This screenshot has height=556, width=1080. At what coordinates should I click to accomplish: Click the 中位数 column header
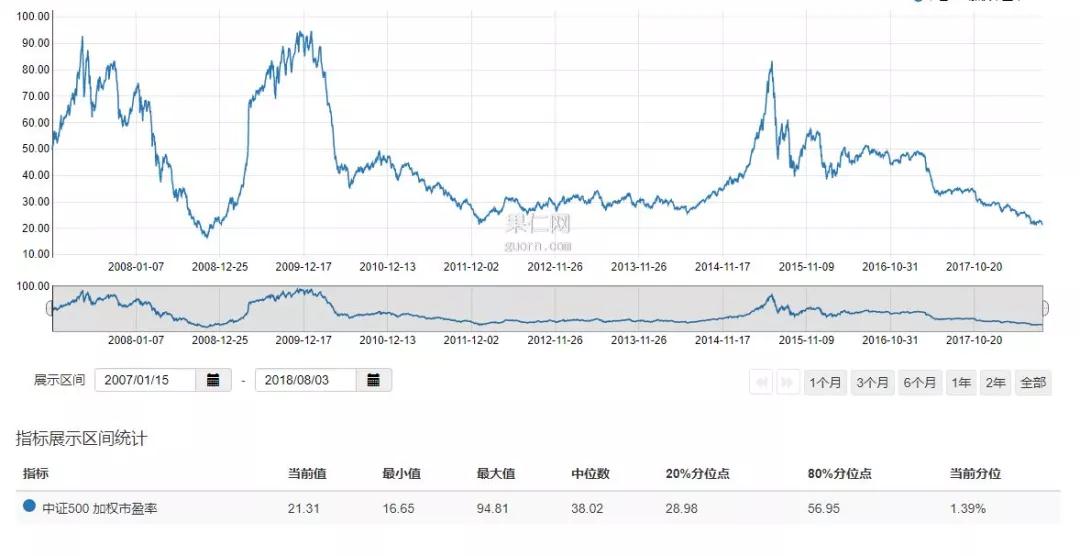[590, 473]
